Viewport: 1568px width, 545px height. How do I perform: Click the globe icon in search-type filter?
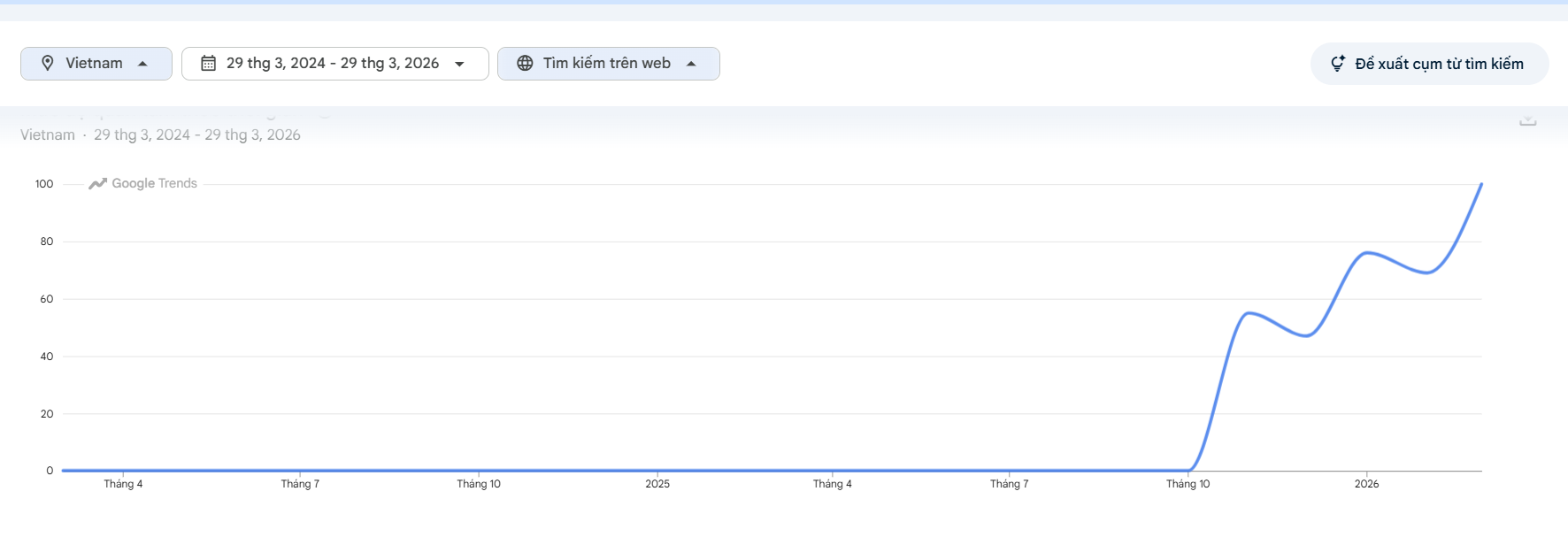[x=525, y=64]
